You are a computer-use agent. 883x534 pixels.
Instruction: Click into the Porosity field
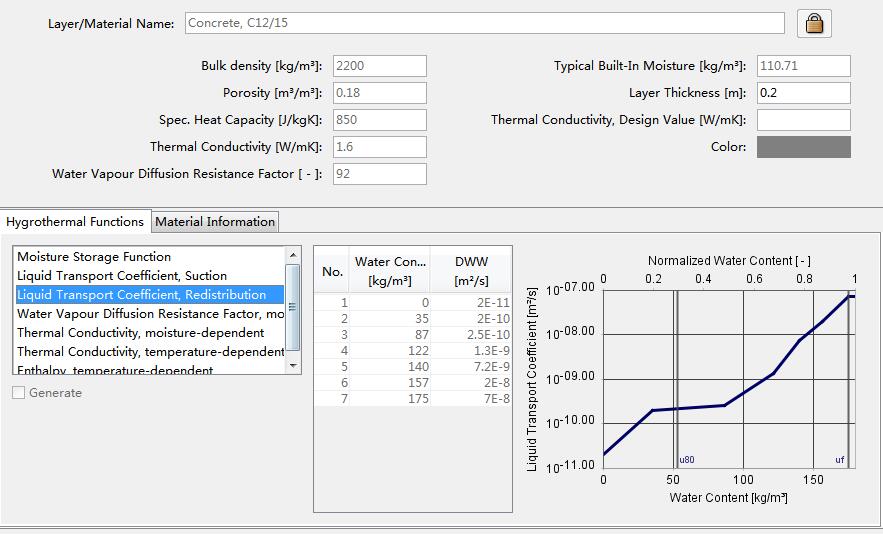click(x=380, y=93)
